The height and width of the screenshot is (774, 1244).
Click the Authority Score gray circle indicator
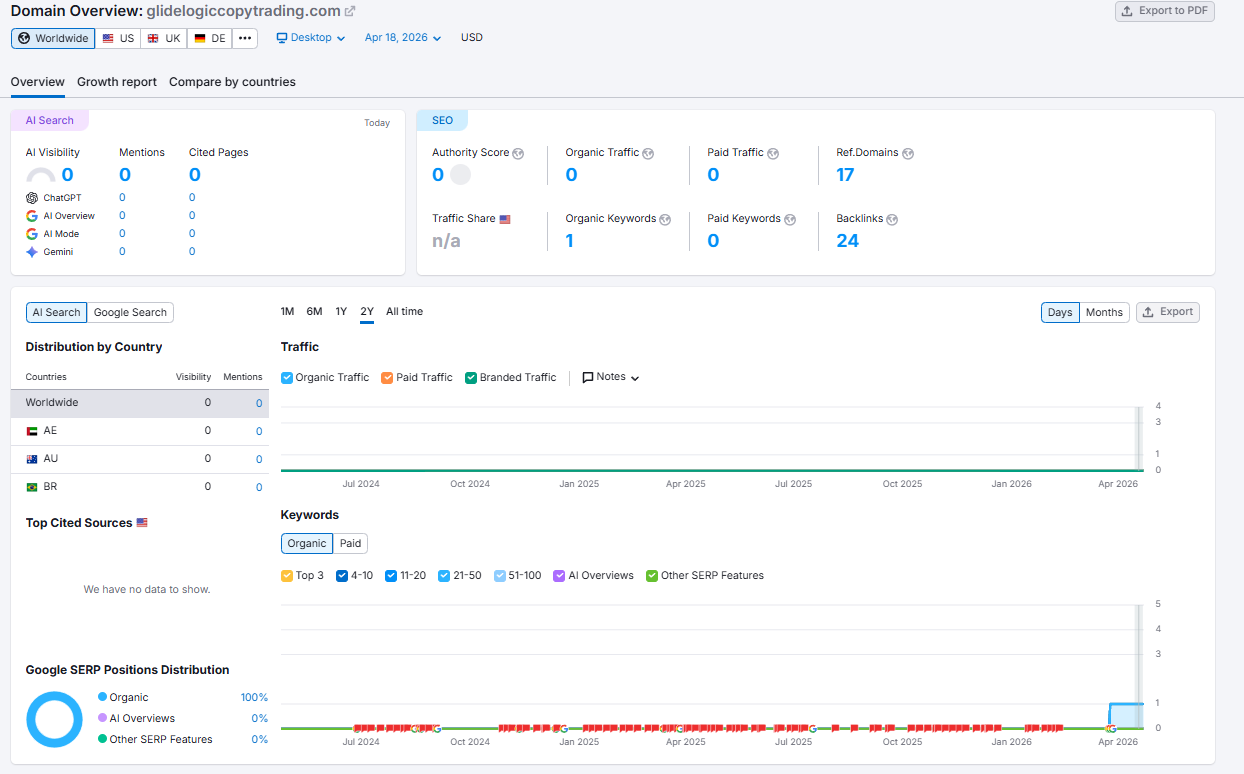[x=460, y=175]
